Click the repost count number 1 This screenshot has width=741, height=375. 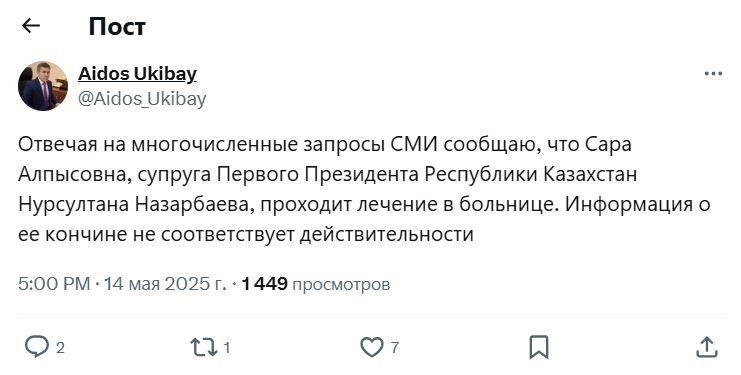click(226, 348)
